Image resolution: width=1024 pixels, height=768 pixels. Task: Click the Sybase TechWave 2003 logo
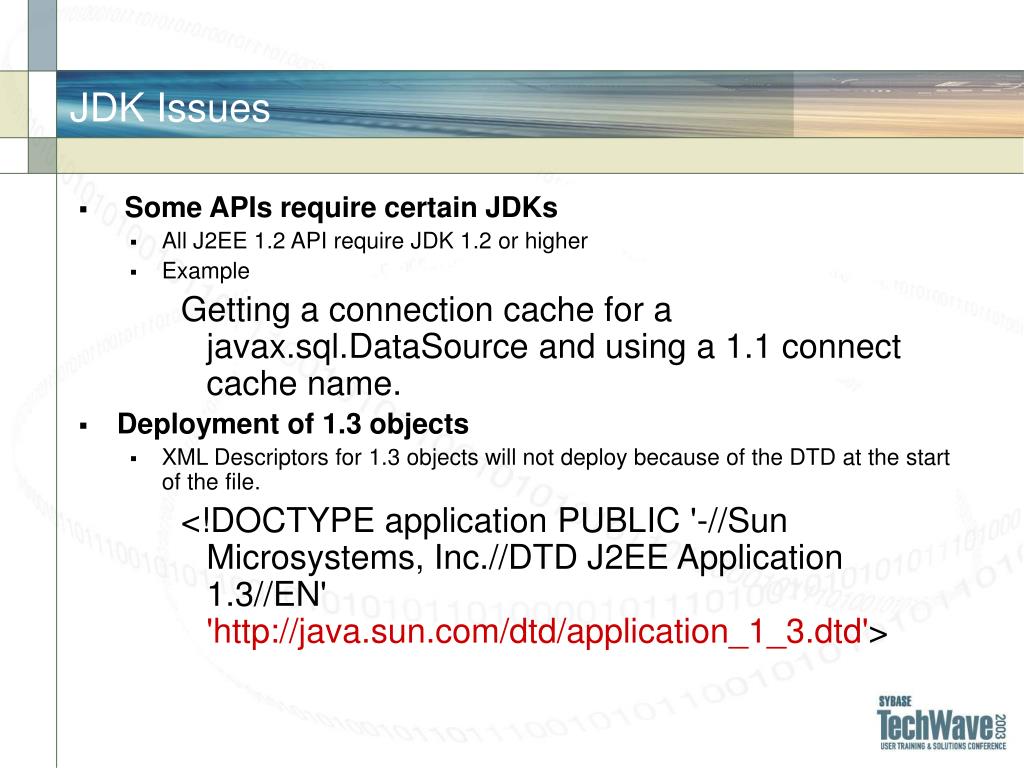pos(942,723)
